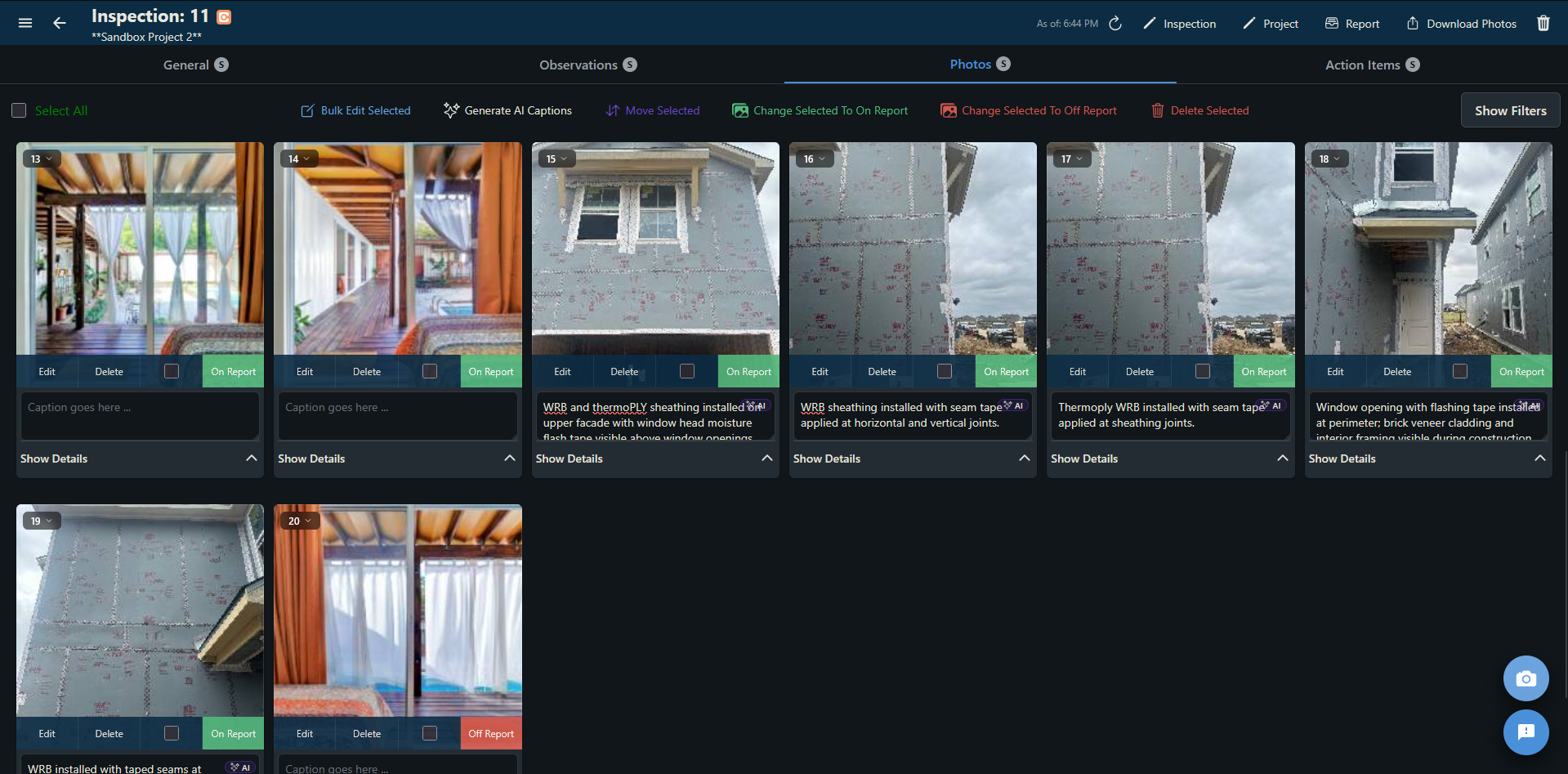Open photo 15 window thumbnail
This screenshot has width=1568, height=774.
point(655,248)
